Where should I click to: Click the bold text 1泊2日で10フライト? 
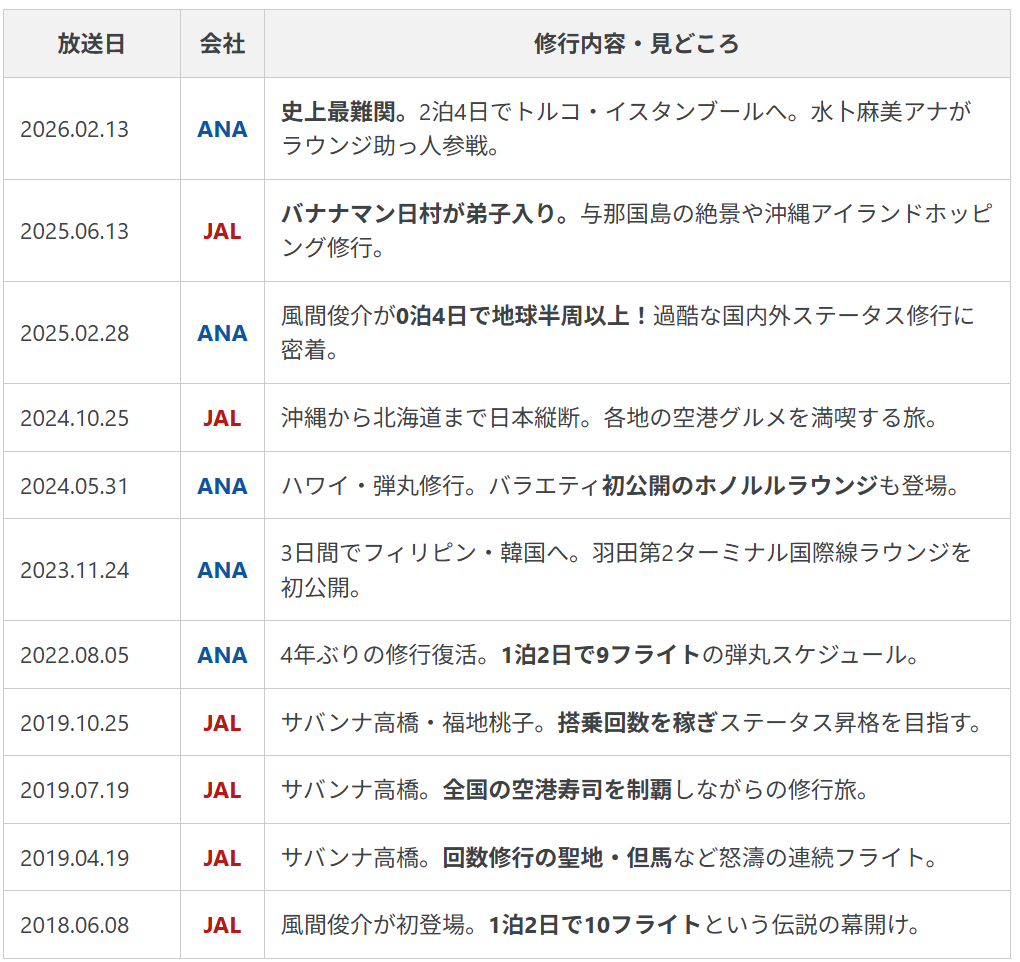coord(595,925)
